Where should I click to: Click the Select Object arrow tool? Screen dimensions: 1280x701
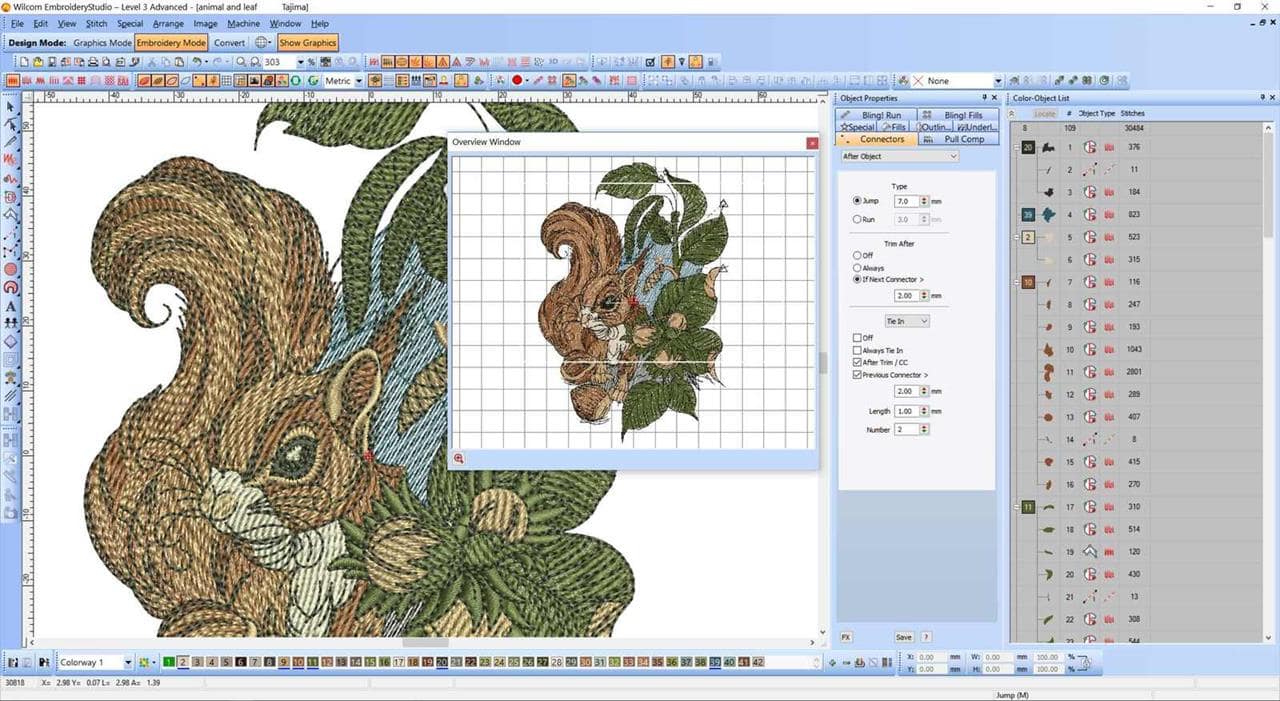coord(11,106)
